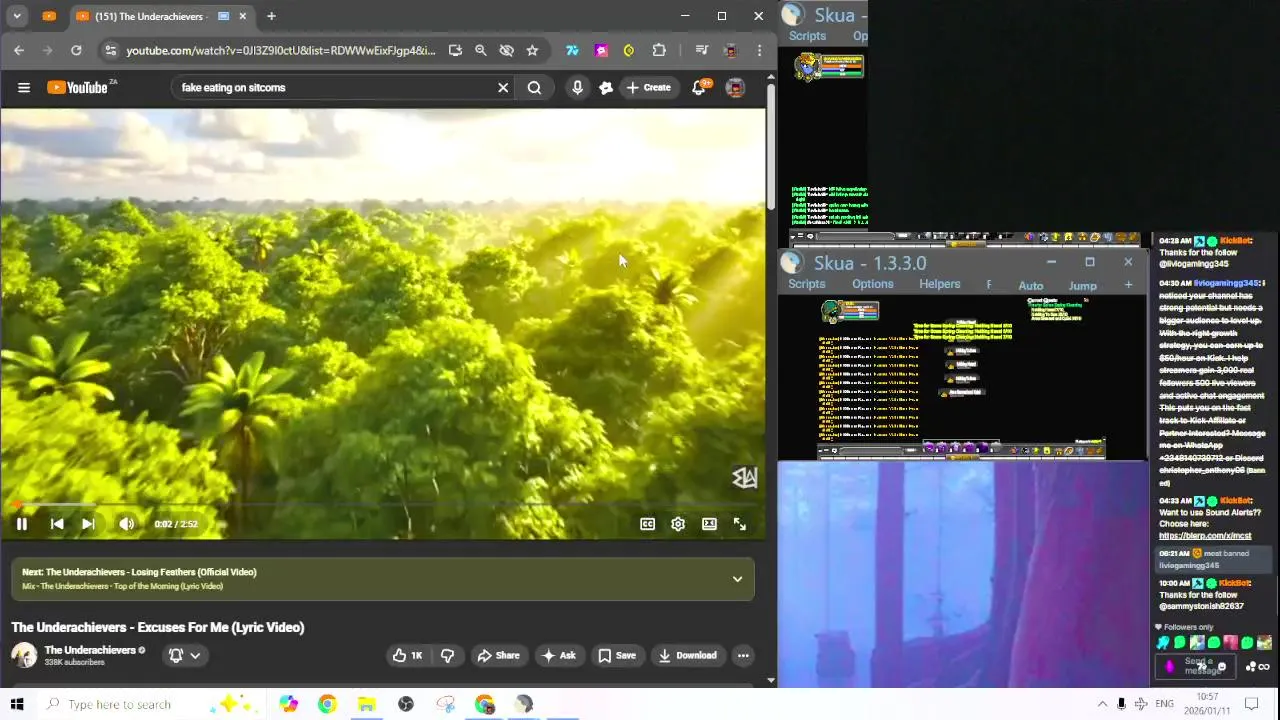Open Chrome extensions puzzle icon
Screen dimensions: 1280x720
coord(659,50)
